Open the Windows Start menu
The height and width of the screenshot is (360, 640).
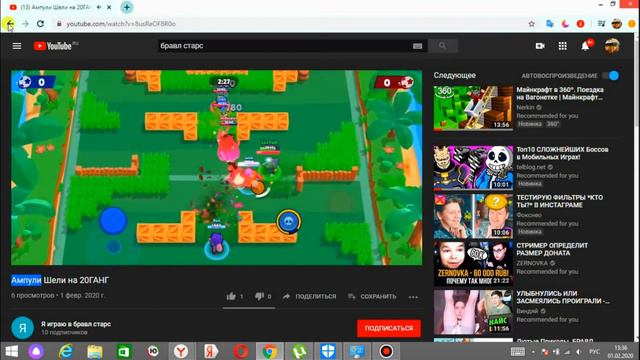pos(12,351)
